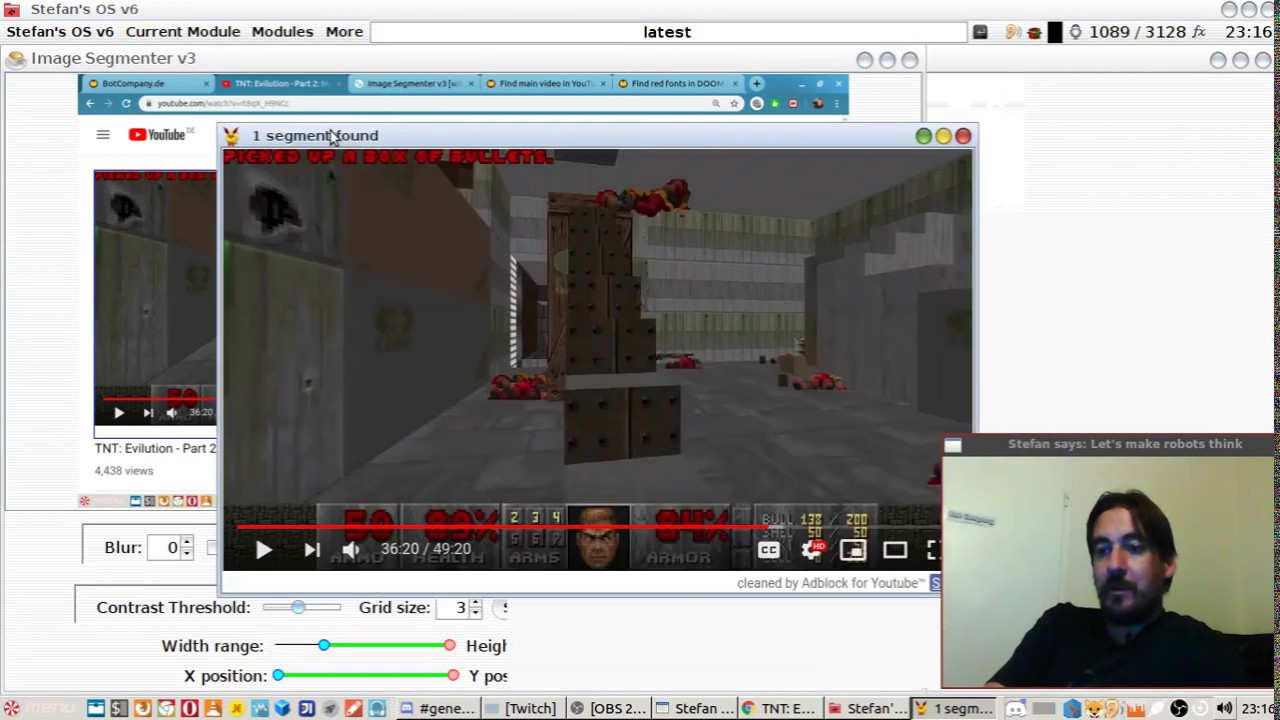1280x720 pixels.
Task: Switch to the [Twitch] taskbar window
Action: pyautogui.click(x=521, y=709)
